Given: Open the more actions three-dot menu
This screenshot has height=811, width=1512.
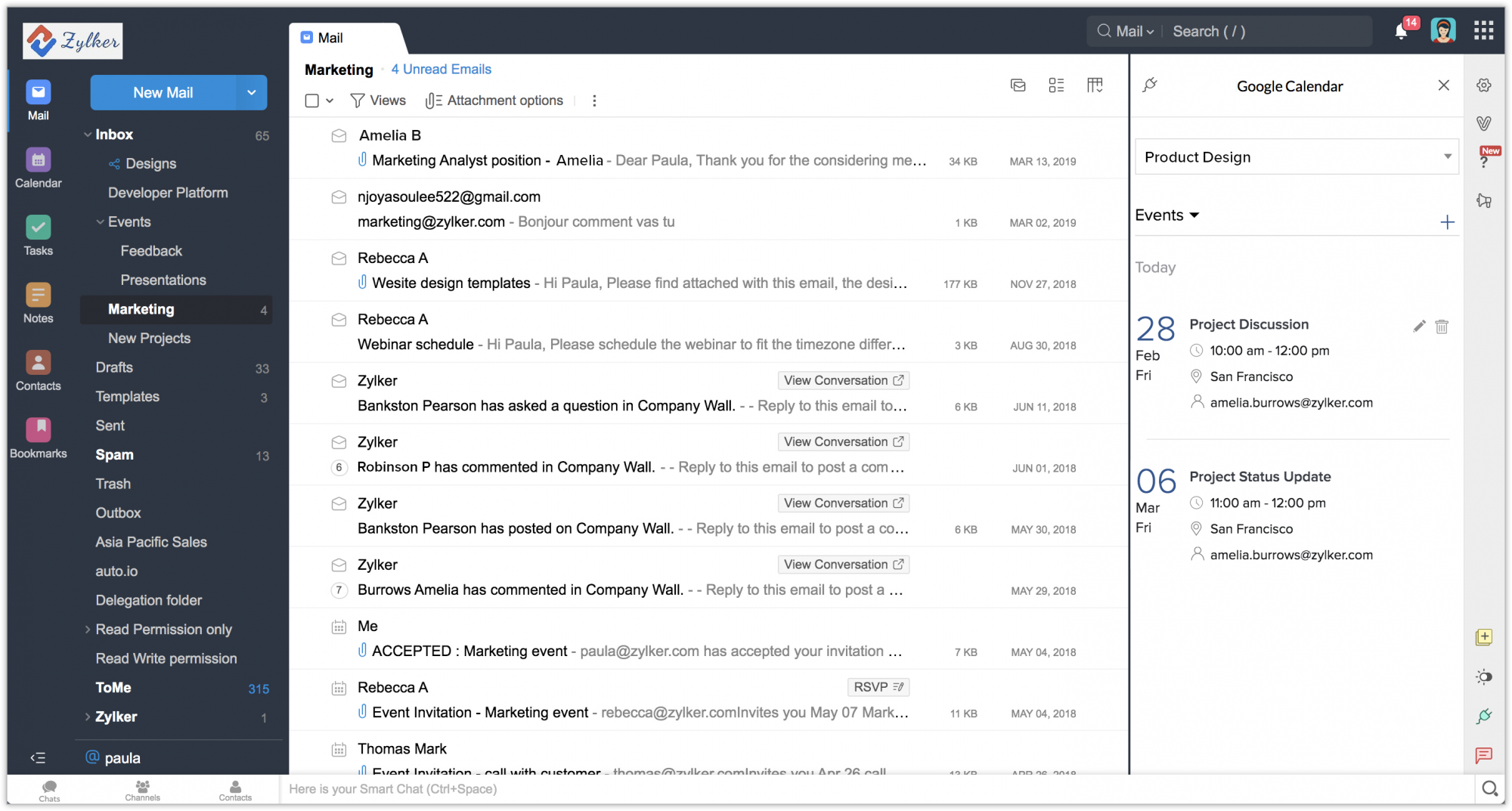Looking at the screenshot, I should click(594, 101).
